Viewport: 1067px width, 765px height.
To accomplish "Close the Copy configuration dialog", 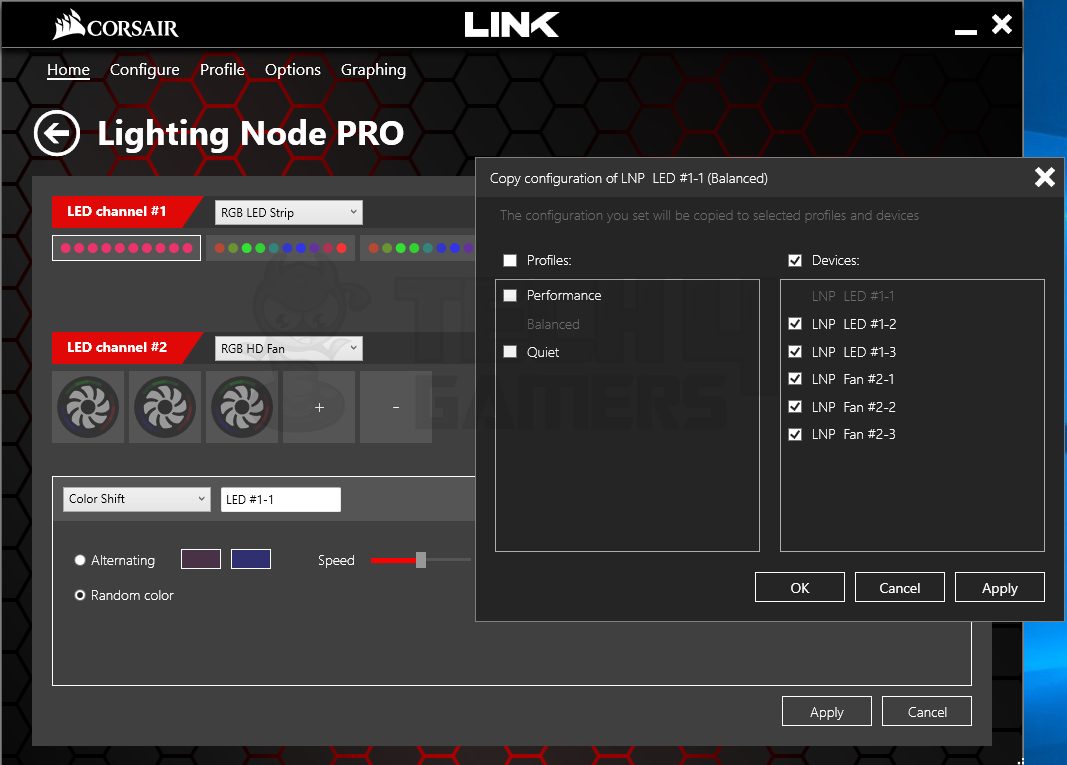I will (1045, 177).
